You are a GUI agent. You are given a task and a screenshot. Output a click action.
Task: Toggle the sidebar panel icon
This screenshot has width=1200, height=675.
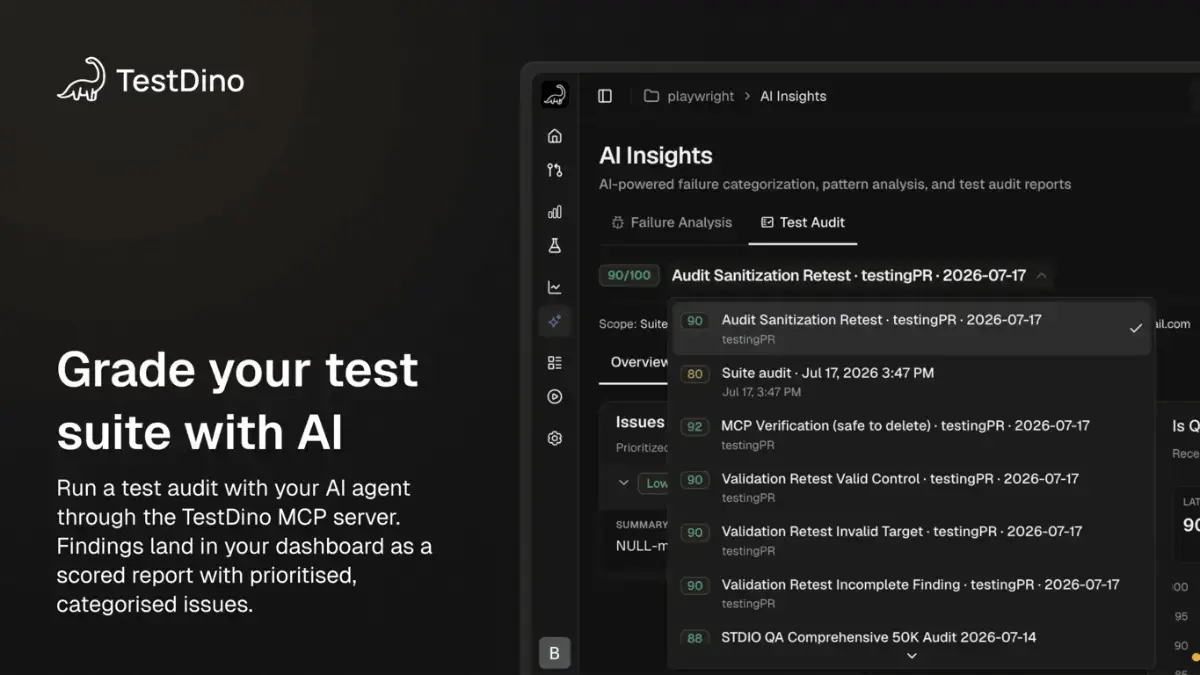[605, 96]
